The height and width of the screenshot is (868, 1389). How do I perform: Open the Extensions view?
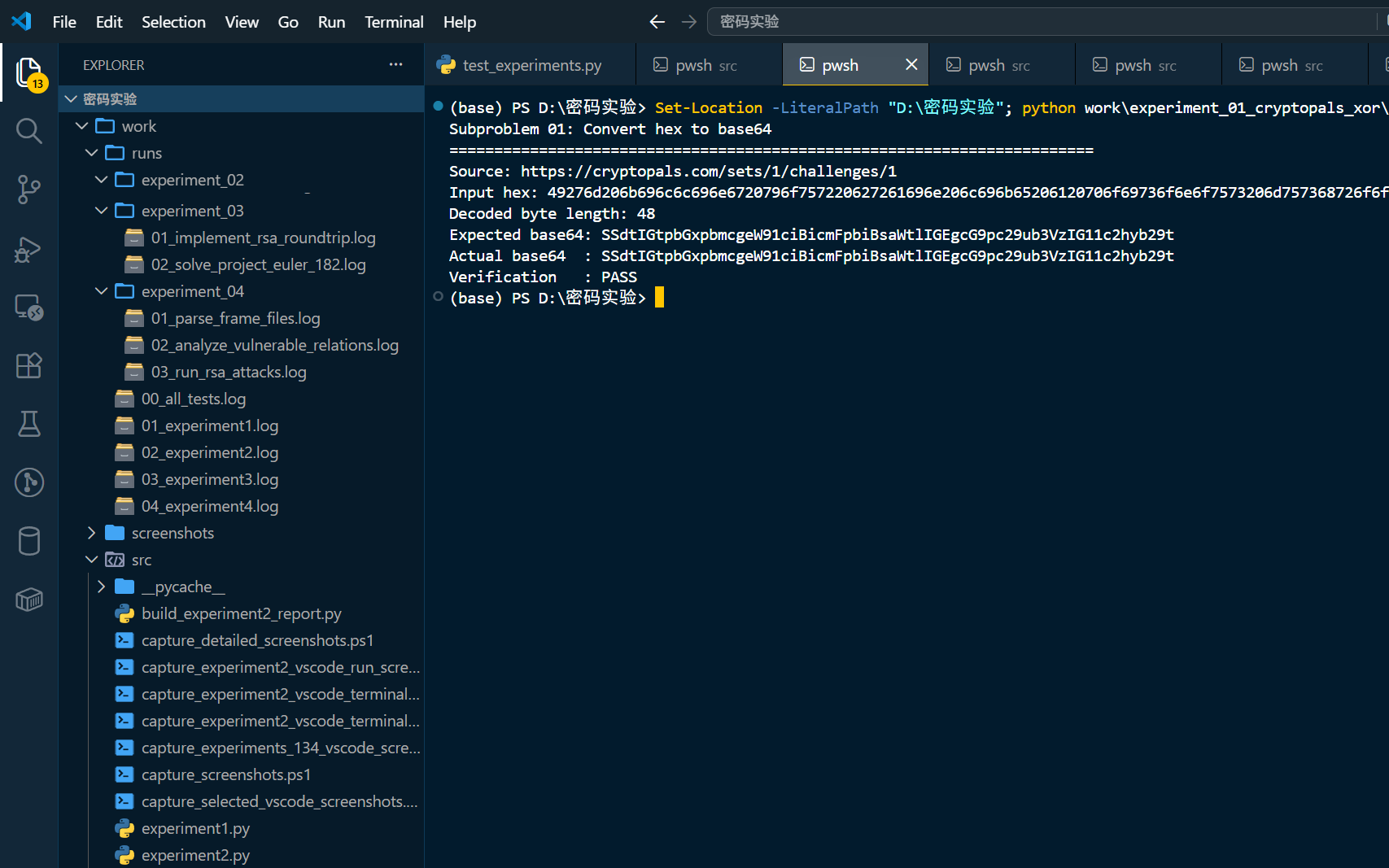(x=29, y=365)
